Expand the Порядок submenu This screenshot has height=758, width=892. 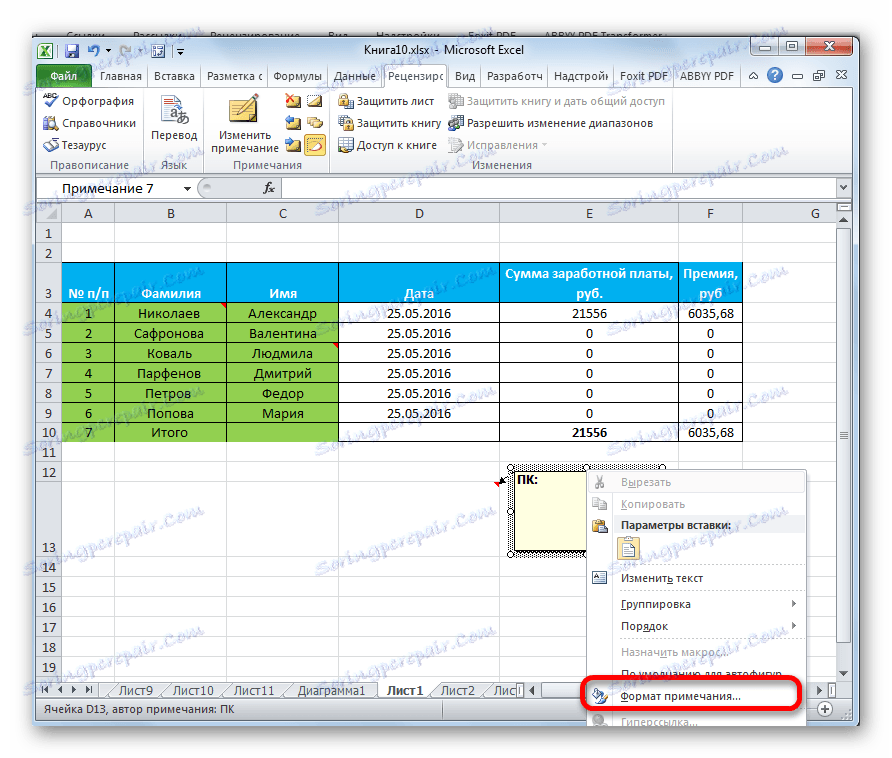click(697, 626)
